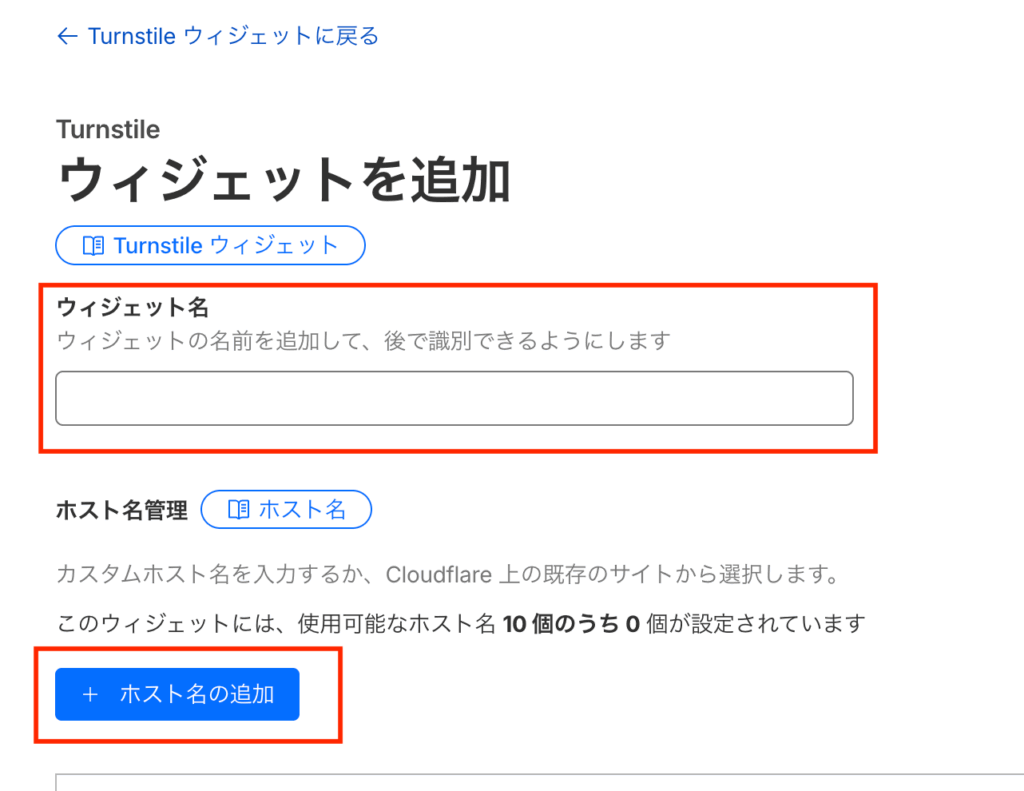Screen dimensions: 1024x791
Task: Focus the ウィジェット名 text input field
Action: point(454,398)
